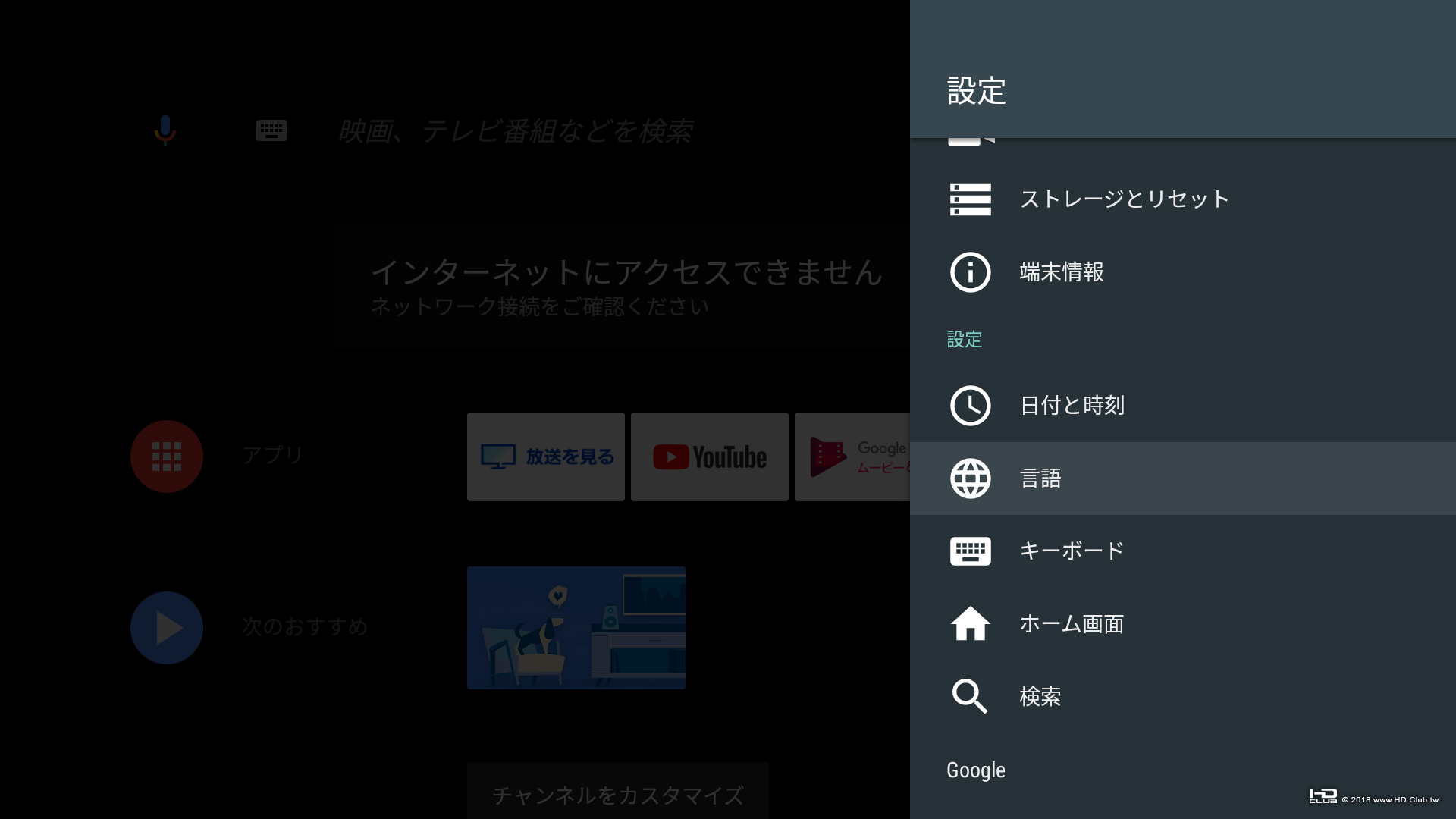The height and width of the screenshot is (819, 1456).
Task: Click the info circle icon beside 端末情報
Action: [970, 272]
